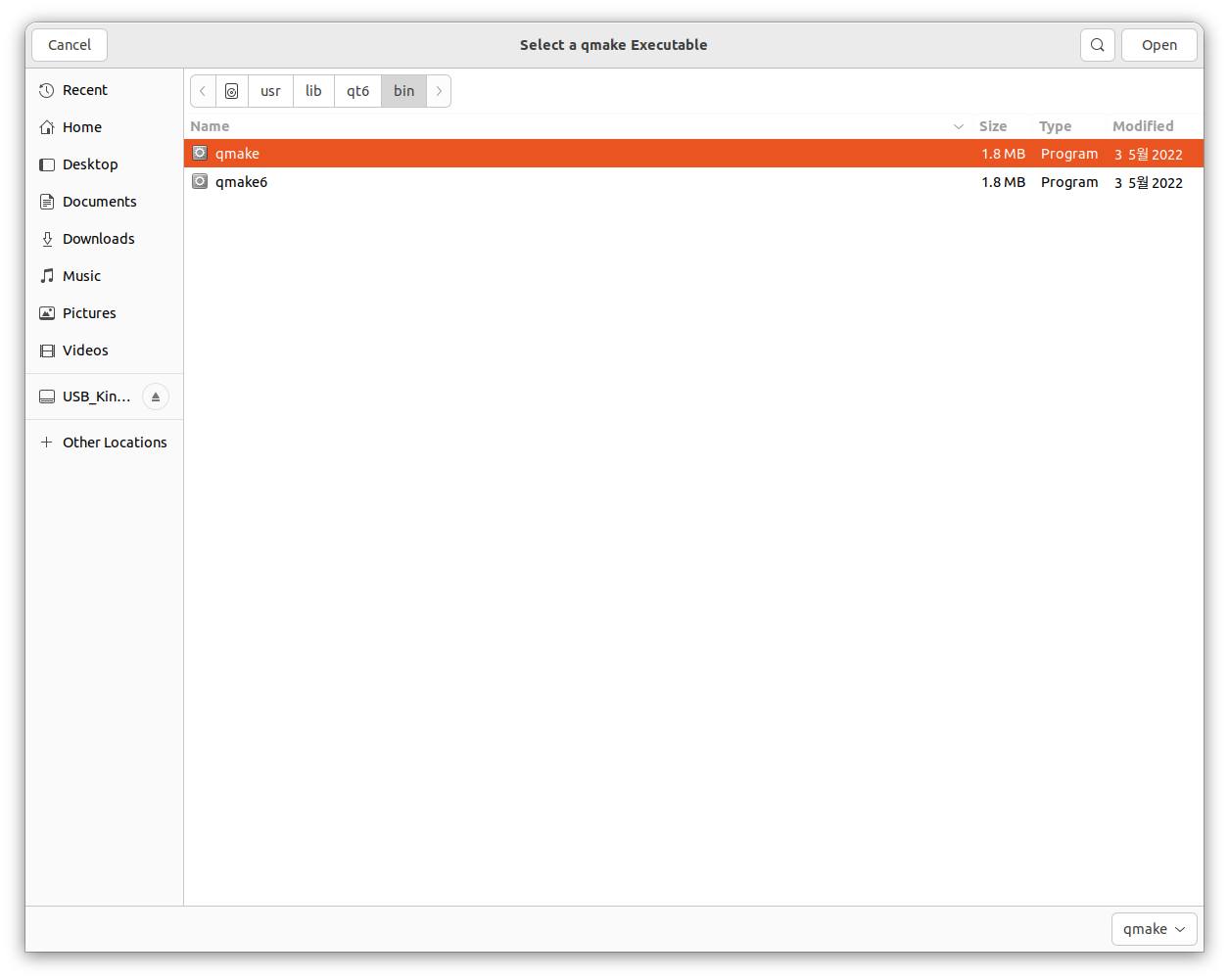The height and width of the screenshot is (980, 1229).
Task: Go to Videos folder in sidebar
Action: pos(104,350)
